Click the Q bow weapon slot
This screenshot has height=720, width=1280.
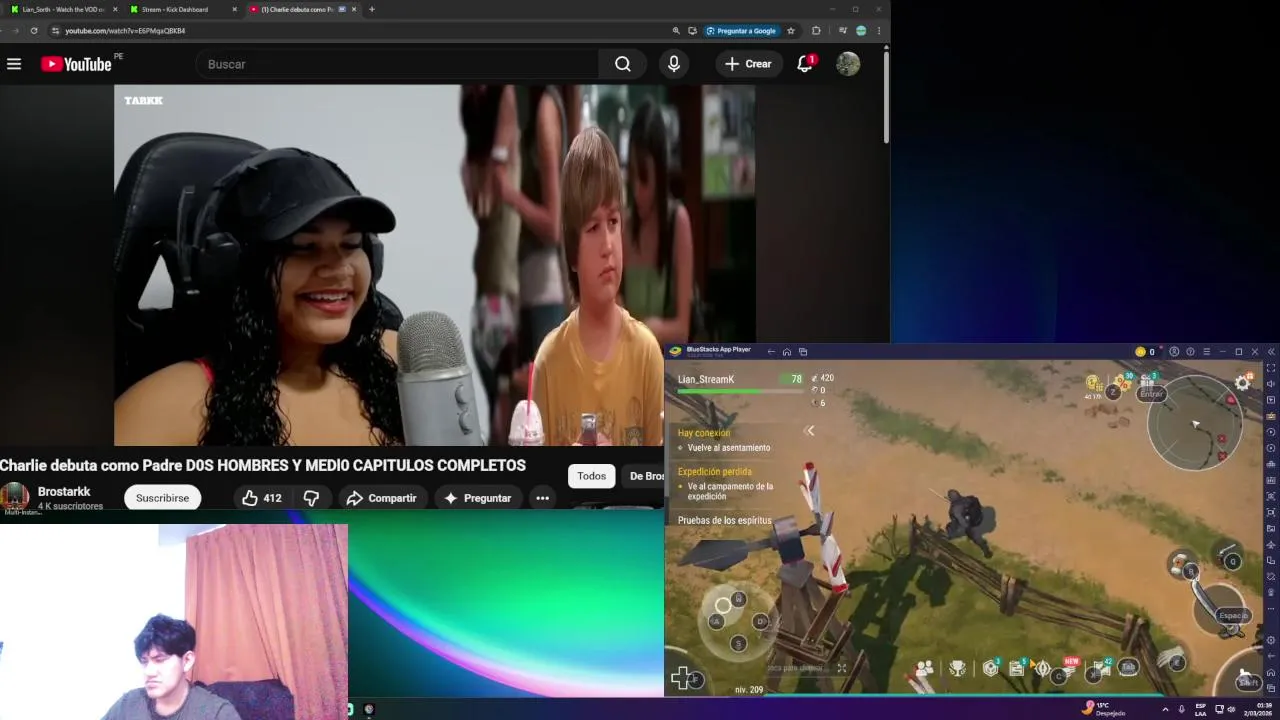[x=1228, y=555]
